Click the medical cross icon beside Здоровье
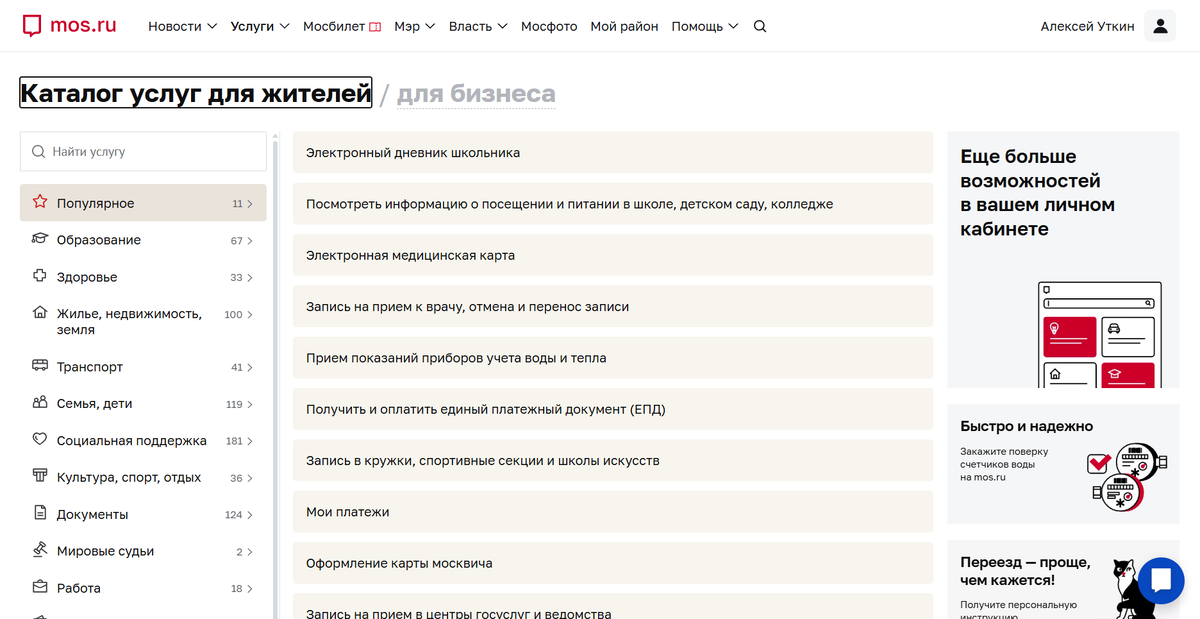1200x619 pixels. [x=40, y=276]
